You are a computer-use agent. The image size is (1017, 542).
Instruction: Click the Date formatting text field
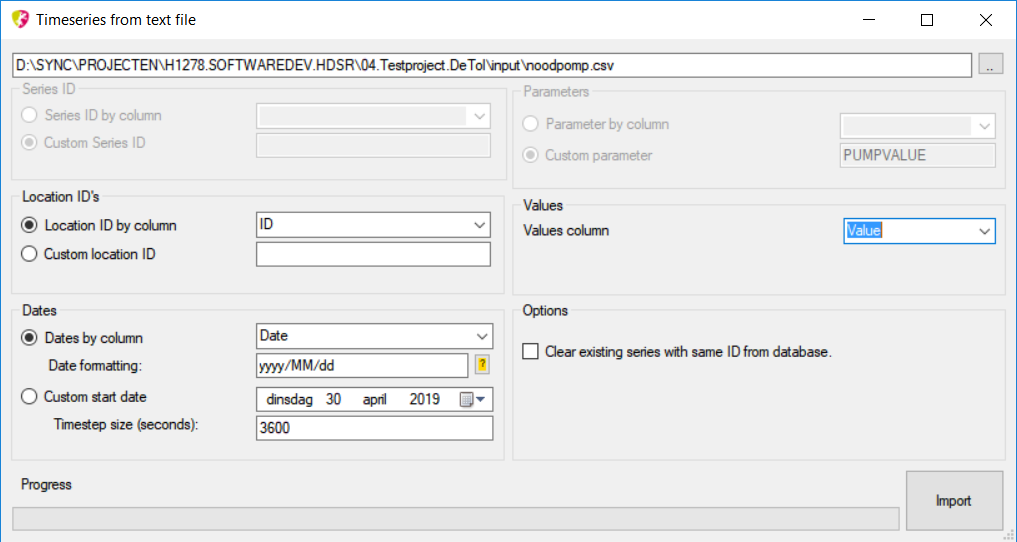click(x=362, y=366)
